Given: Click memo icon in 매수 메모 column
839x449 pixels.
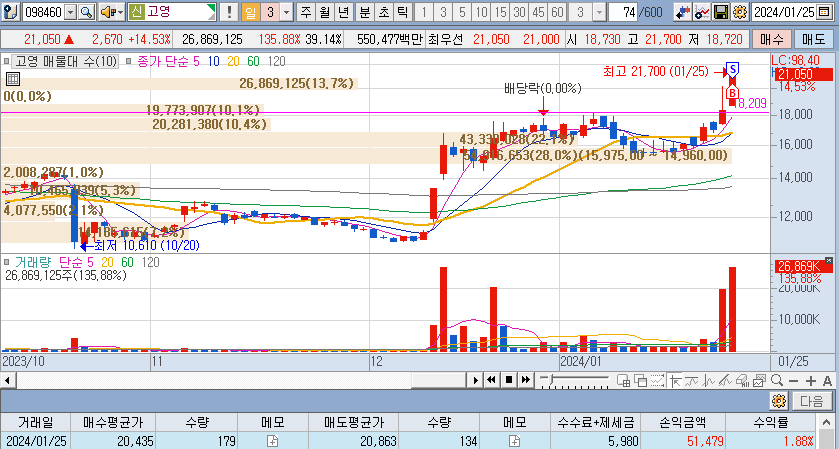Looking at the screenshot, I should coord(273,441).
